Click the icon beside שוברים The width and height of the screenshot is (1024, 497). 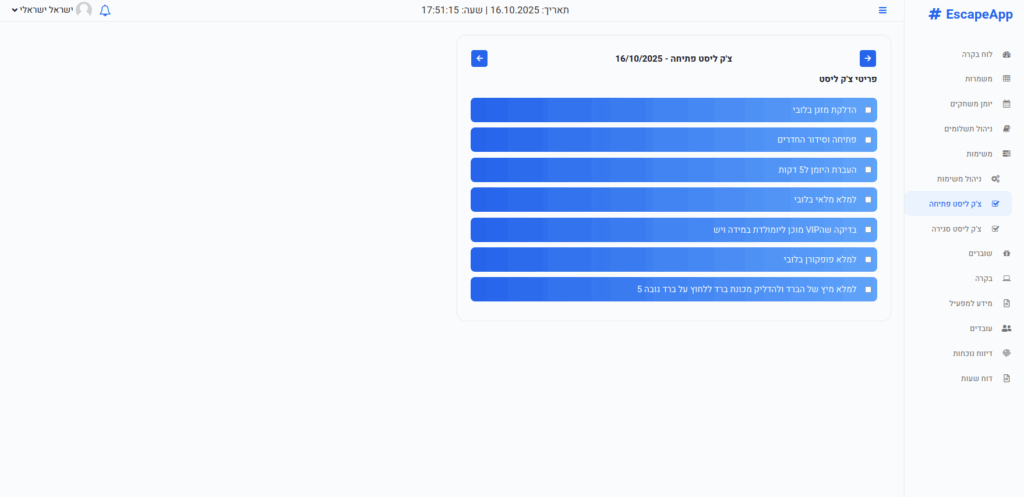click(x=1006, y=254)
